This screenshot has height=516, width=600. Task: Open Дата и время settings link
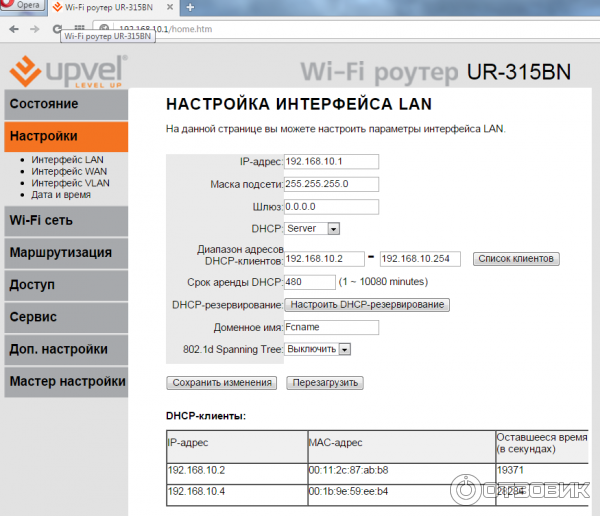tap(61, 194)
